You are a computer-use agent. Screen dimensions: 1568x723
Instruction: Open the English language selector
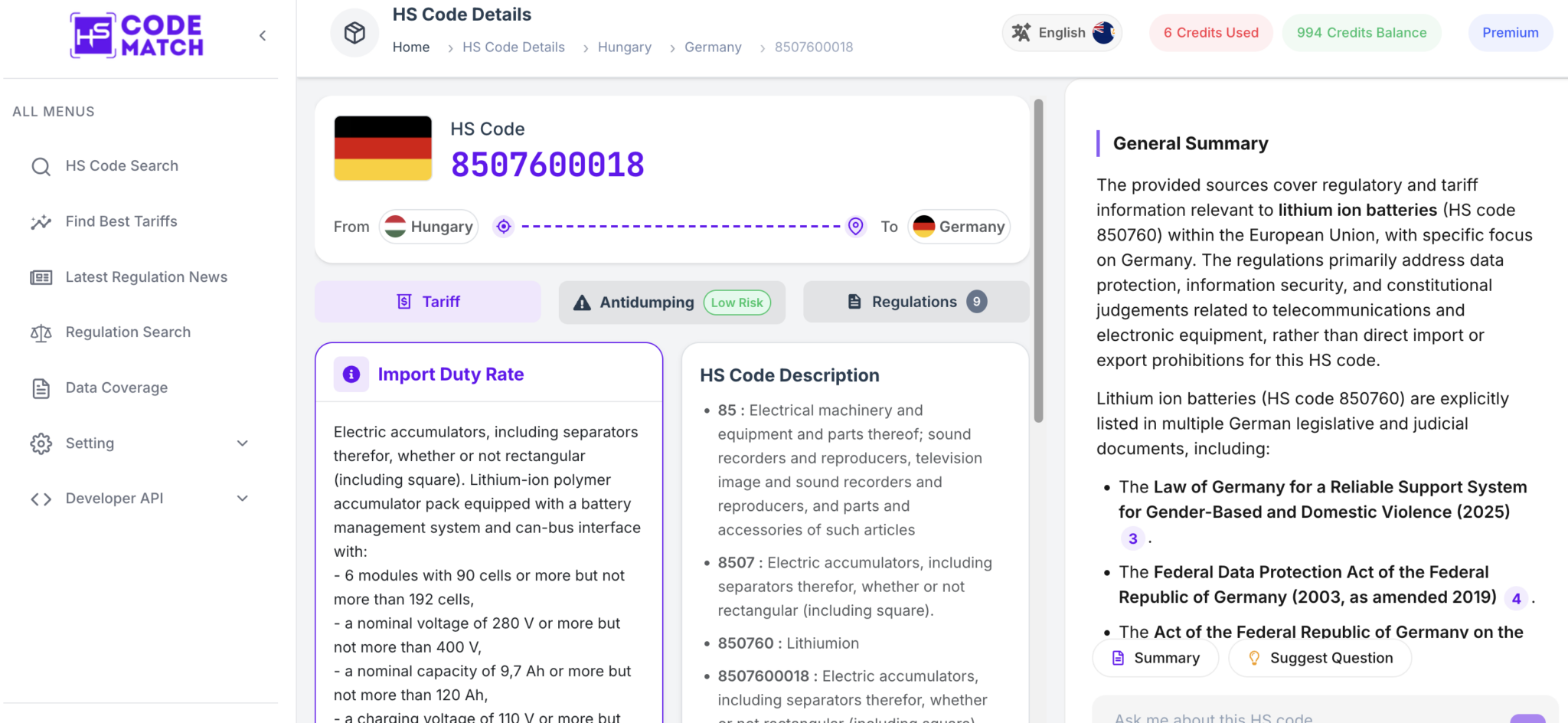[1062, 33]
